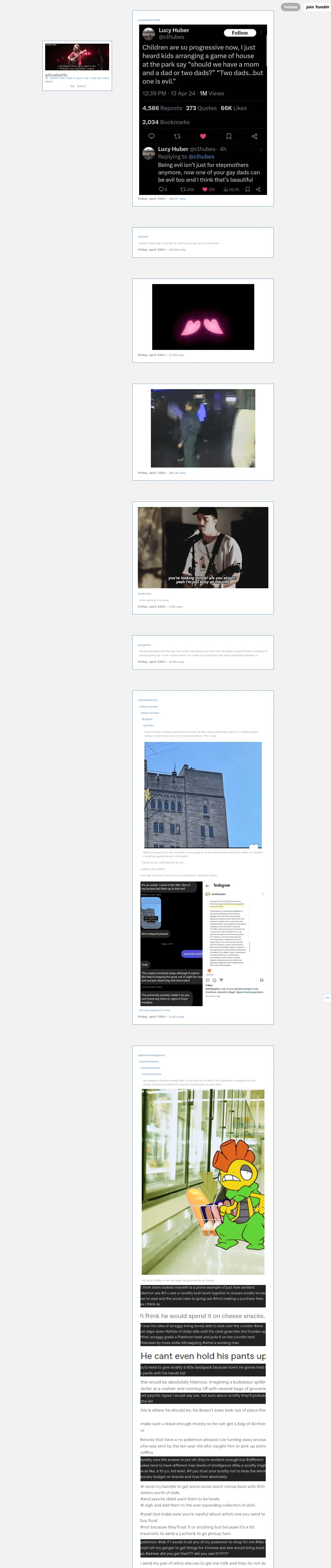Click the share icon on reply tweet
The height and width of the screenshot is (1568, 331).
click(258, 189)
